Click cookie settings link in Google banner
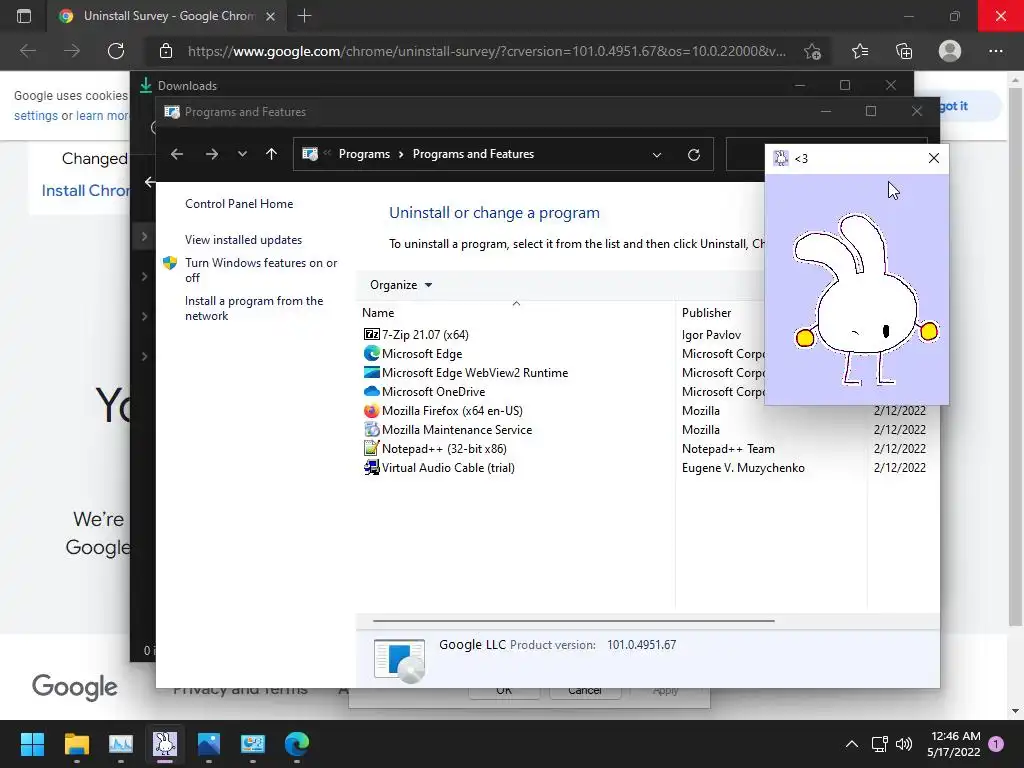Image resolution: width=1024 pixels, height=768 pixels. pos(36,116)
